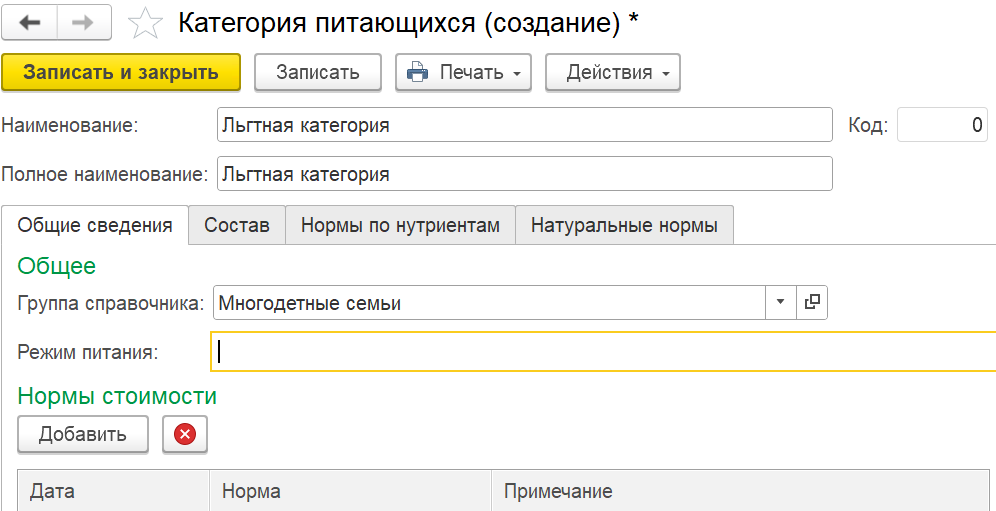Open the Действия dropdown menu

[612, 73]
